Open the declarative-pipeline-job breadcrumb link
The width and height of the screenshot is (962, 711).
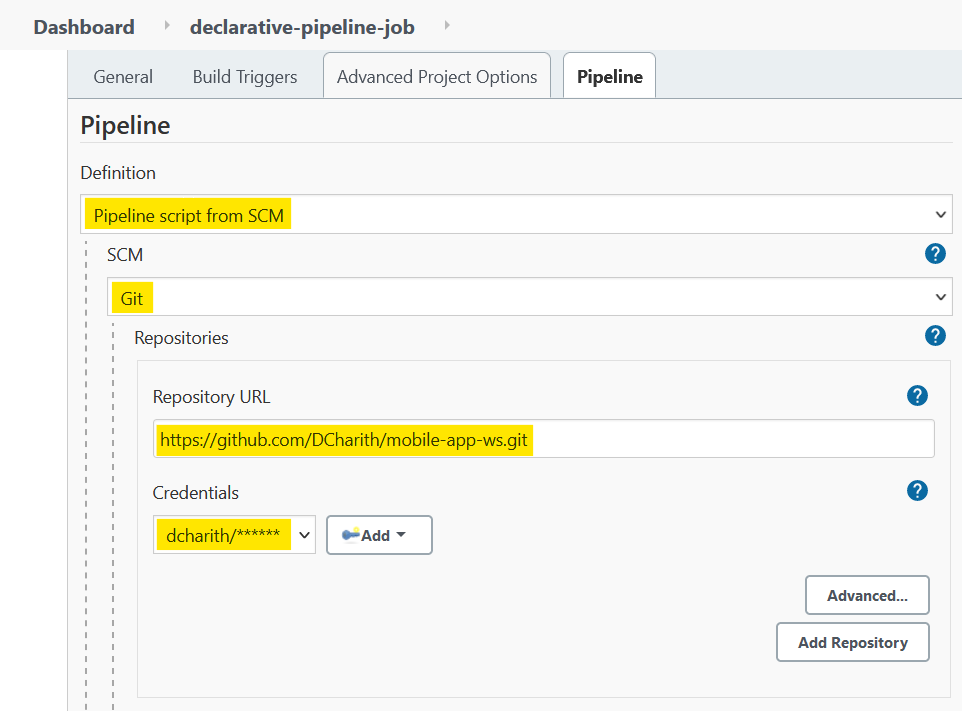point(302,27)
